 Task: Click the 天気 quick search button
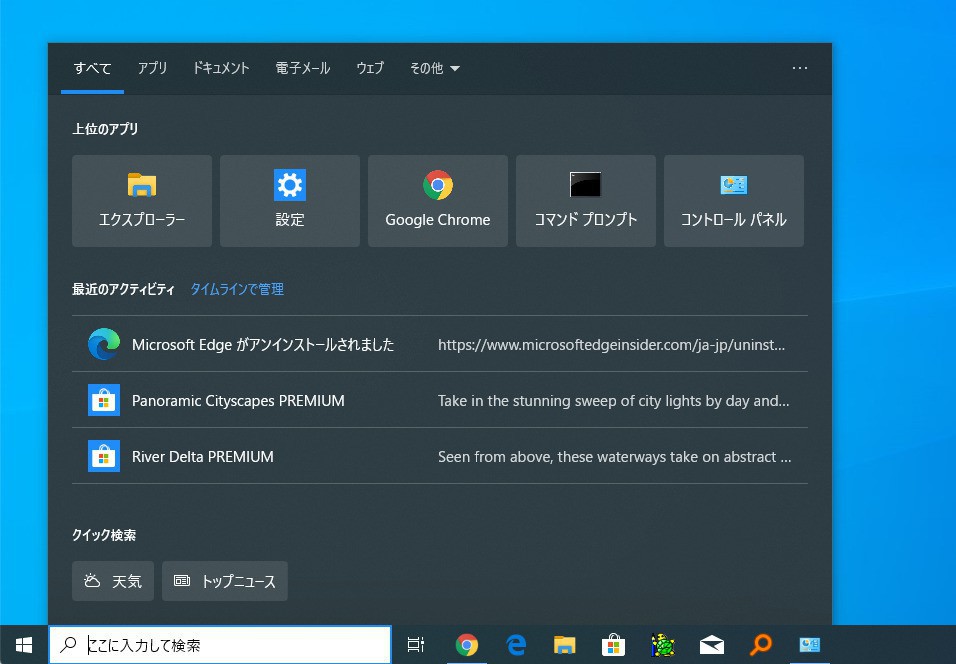[x=113, y=581]
